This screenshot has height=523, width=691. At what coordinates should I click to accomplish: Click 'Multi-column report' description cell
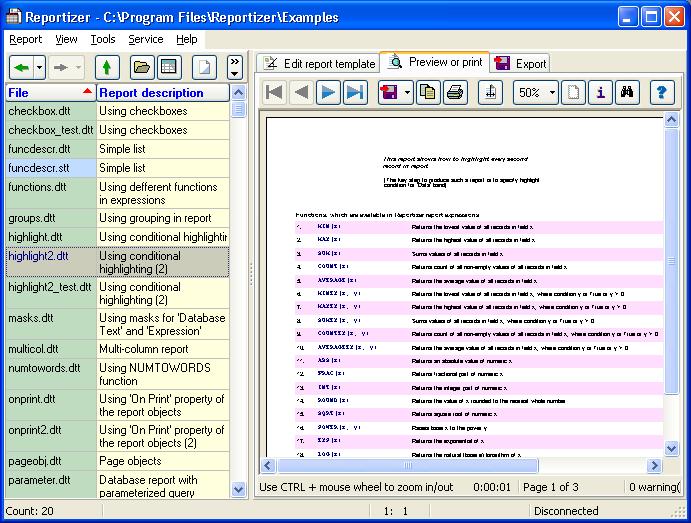163,349
